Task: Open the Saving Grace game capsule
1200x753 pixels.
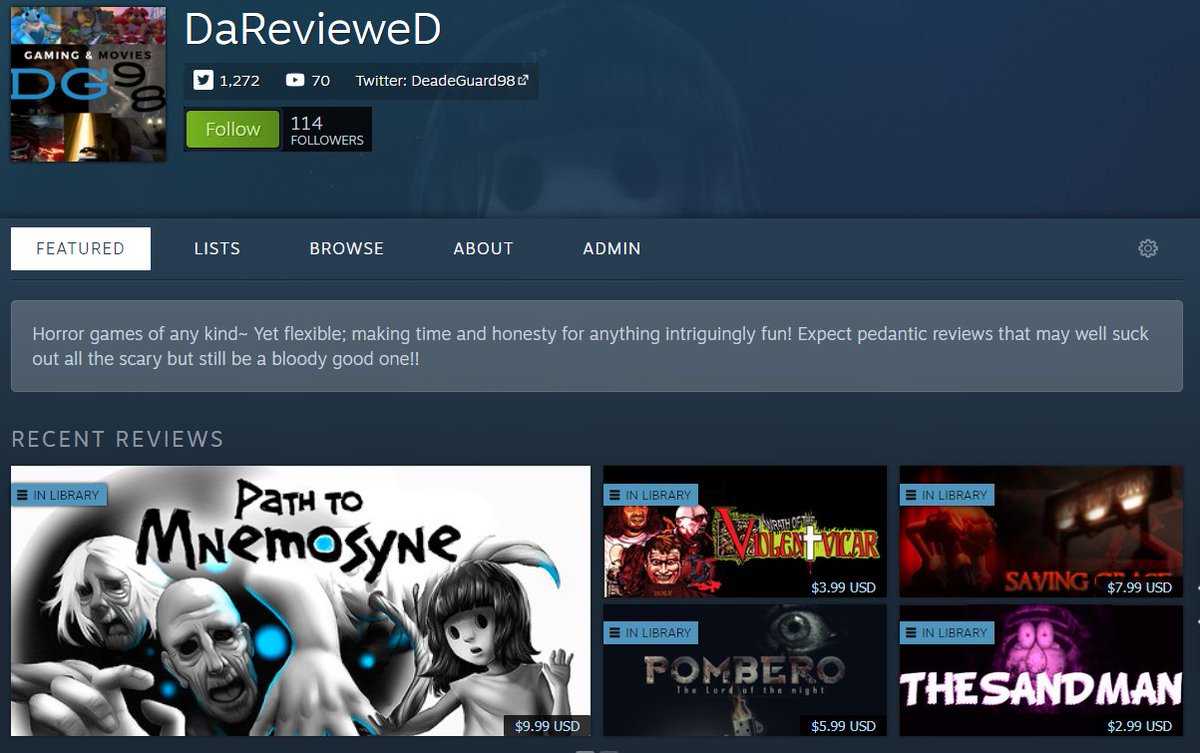Action: (1041, 531)
